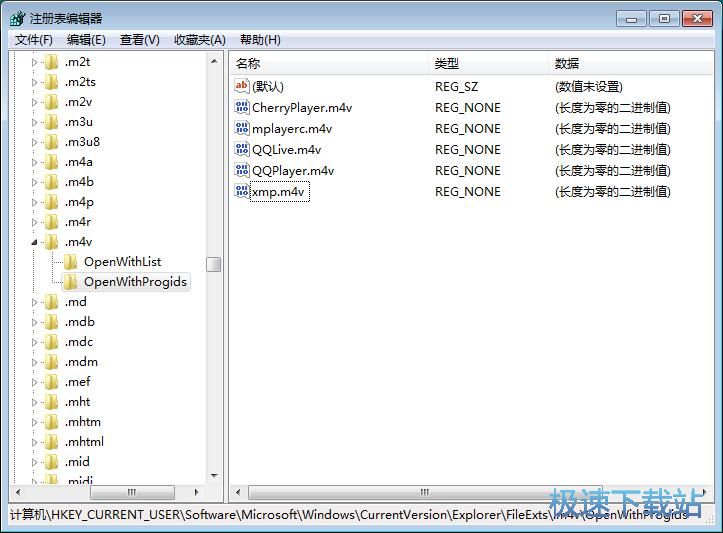Click the folder icon of .m4r key
The width and height of the screenshot is (723, 533).
coord(52,222)
